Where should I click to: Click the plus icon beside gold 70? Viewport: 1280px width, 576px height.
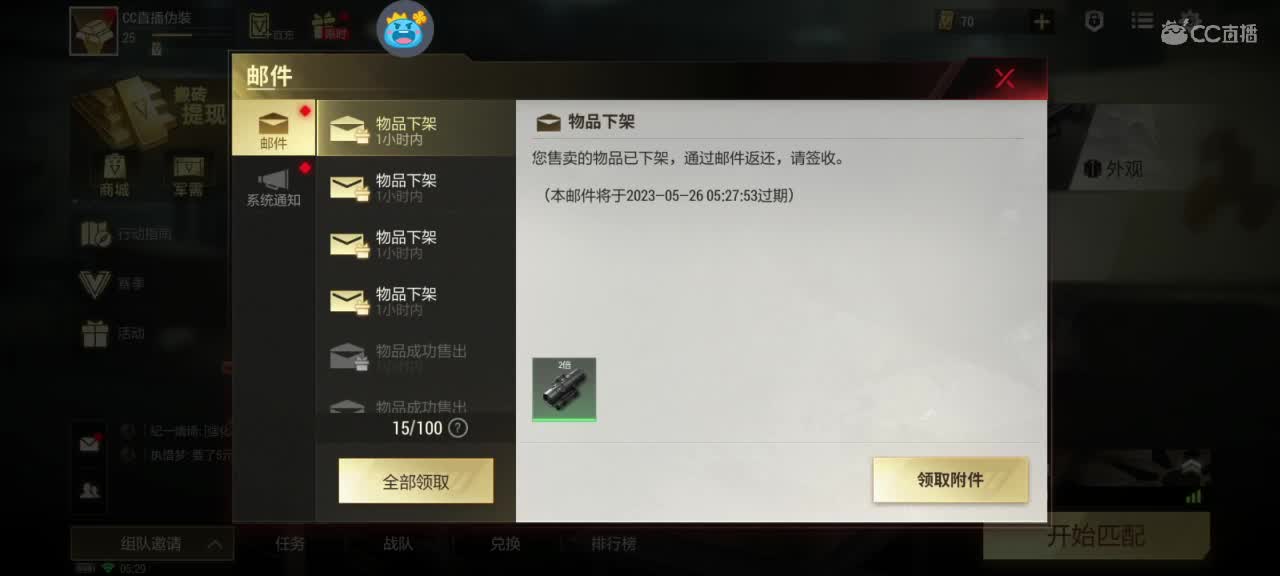click(1042, 21)
